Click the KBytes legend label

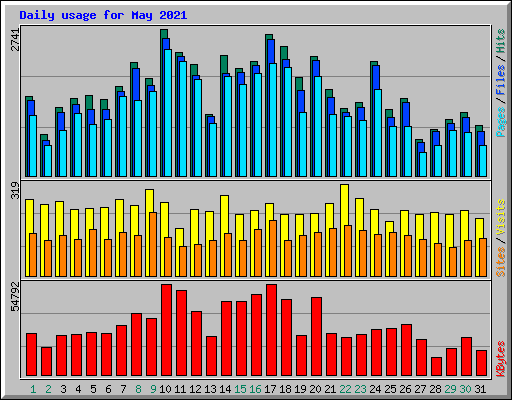[501, 359]
